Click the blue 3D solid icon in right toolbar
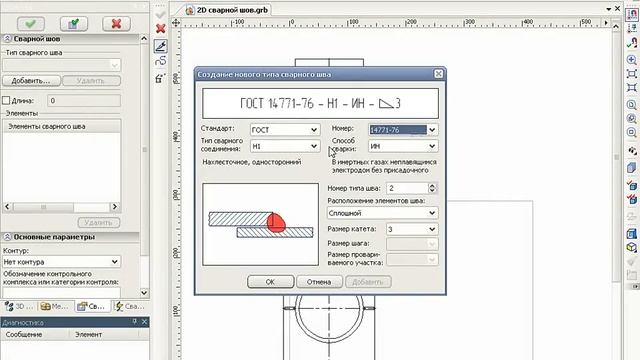 pos(632,167)
